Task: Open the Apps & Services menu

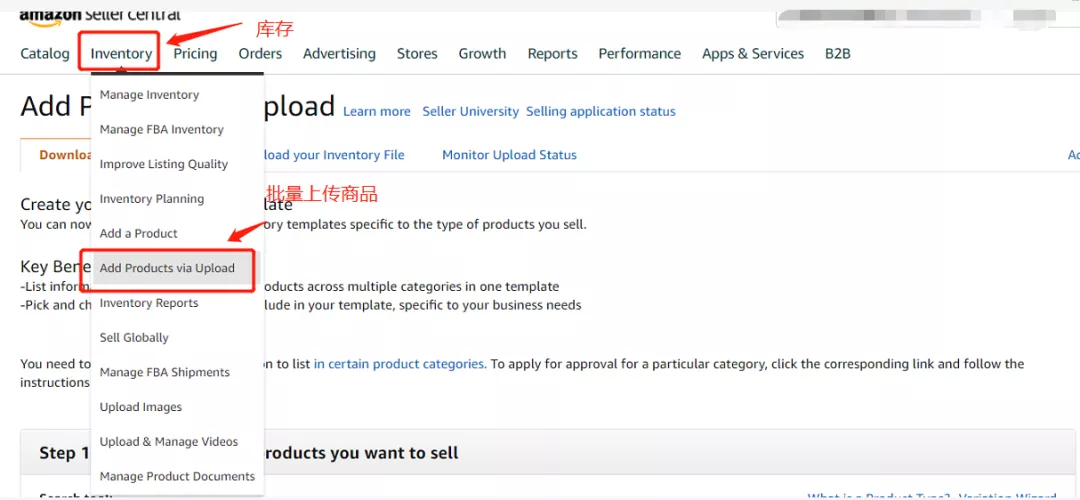Action: coord(752,54)
